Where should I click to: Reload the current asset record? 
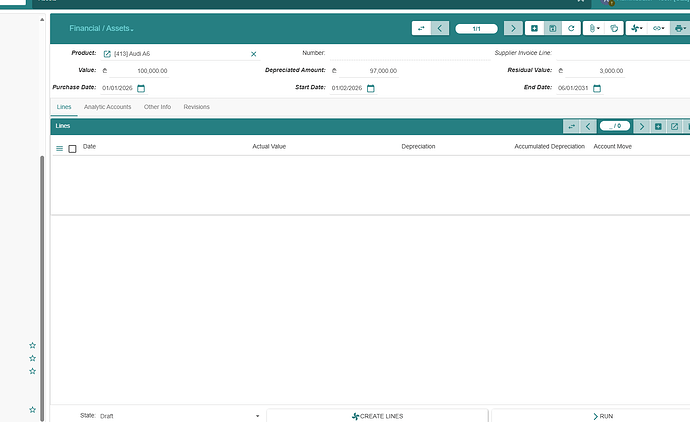(x=570, y=29)
